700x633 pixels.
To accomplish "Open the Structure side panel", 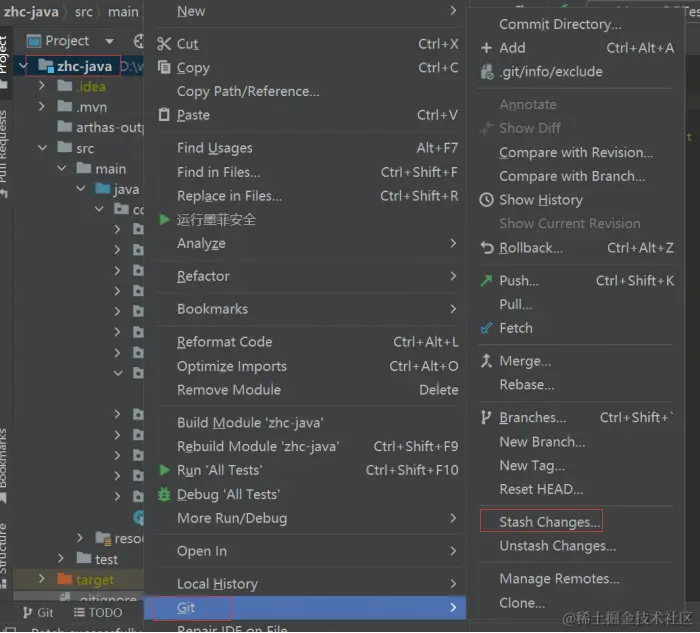I will tap(4, 555).
